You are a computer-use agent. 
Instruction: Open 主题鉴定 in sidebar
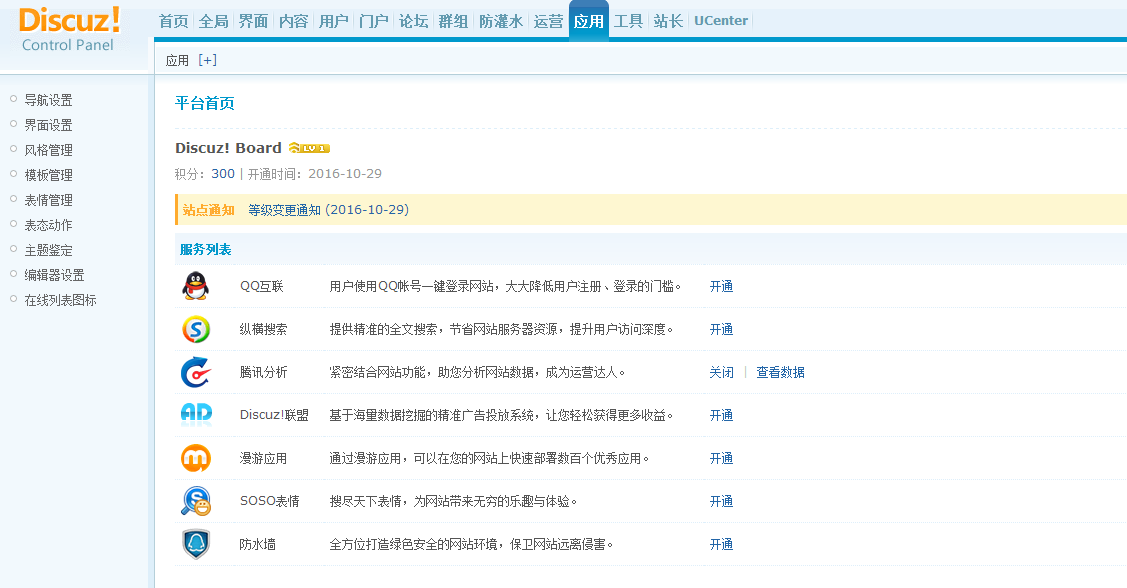point(48,250)
